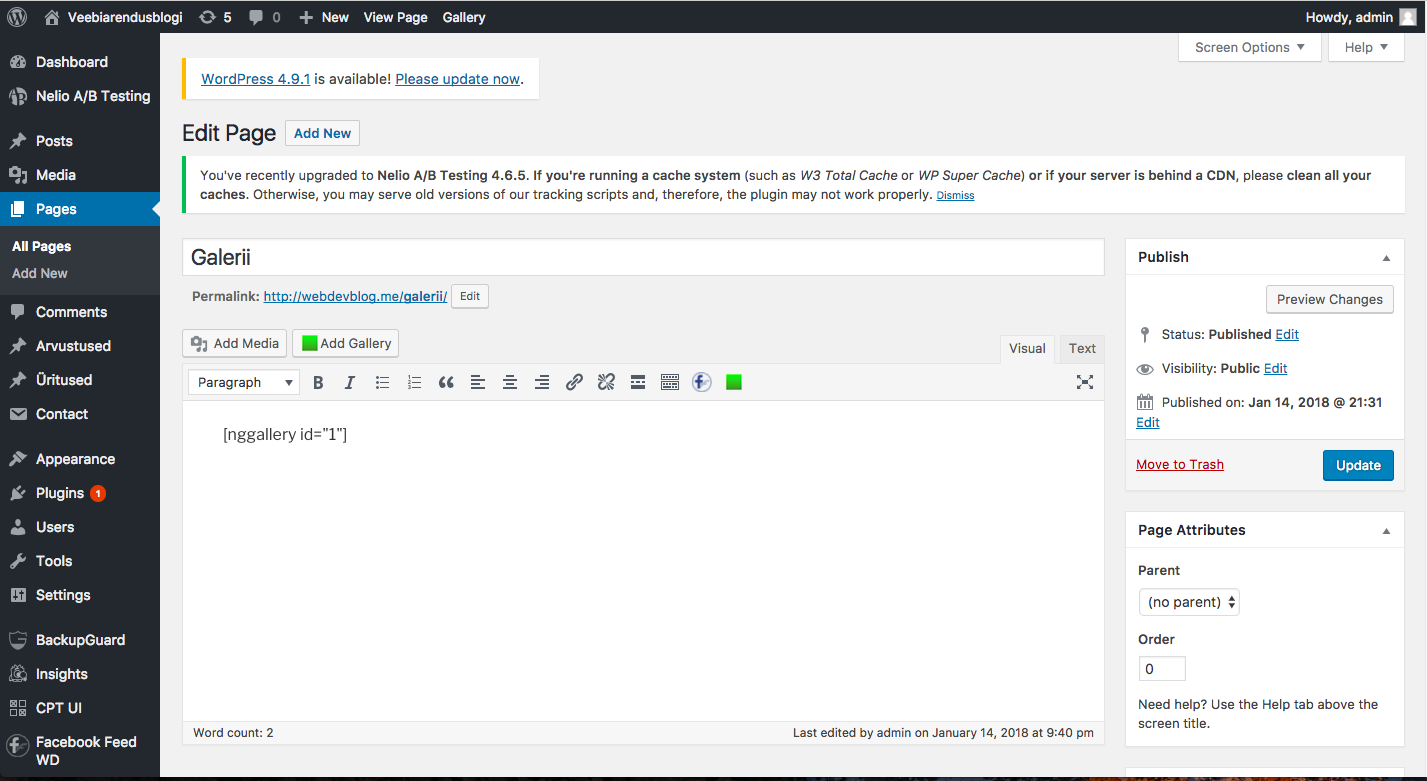Insert a numbered list
The width and height of the screenshot is (1427, 781).
tap(414, 382)
